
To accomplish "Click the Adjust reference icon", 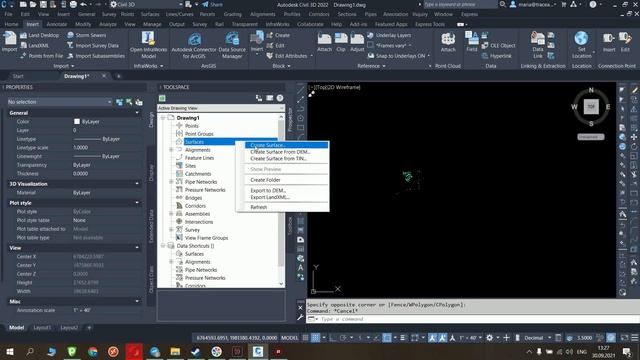I will click(x=357, y=39).
